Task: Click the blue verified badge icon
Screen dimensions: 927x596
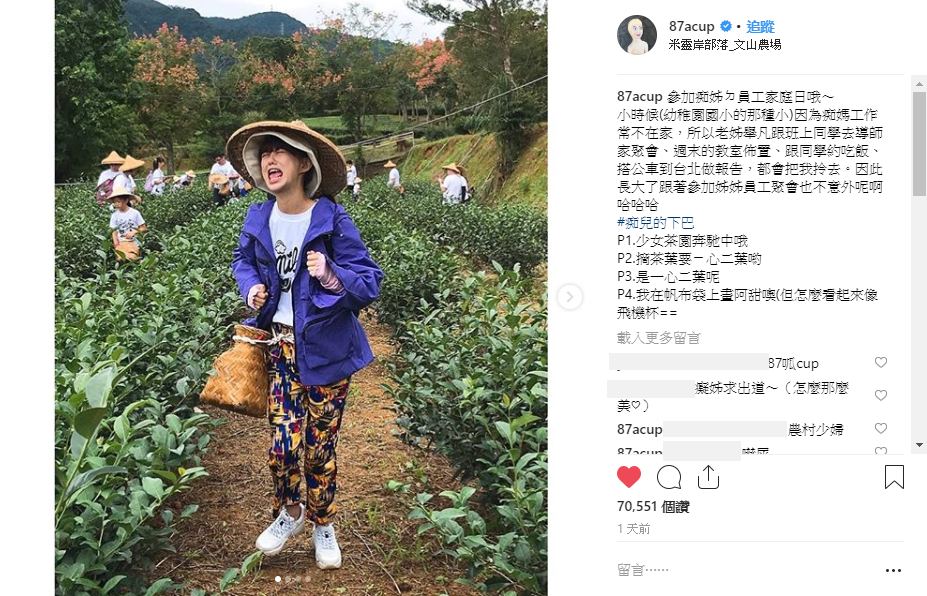Action: click(x=726, y=26)
